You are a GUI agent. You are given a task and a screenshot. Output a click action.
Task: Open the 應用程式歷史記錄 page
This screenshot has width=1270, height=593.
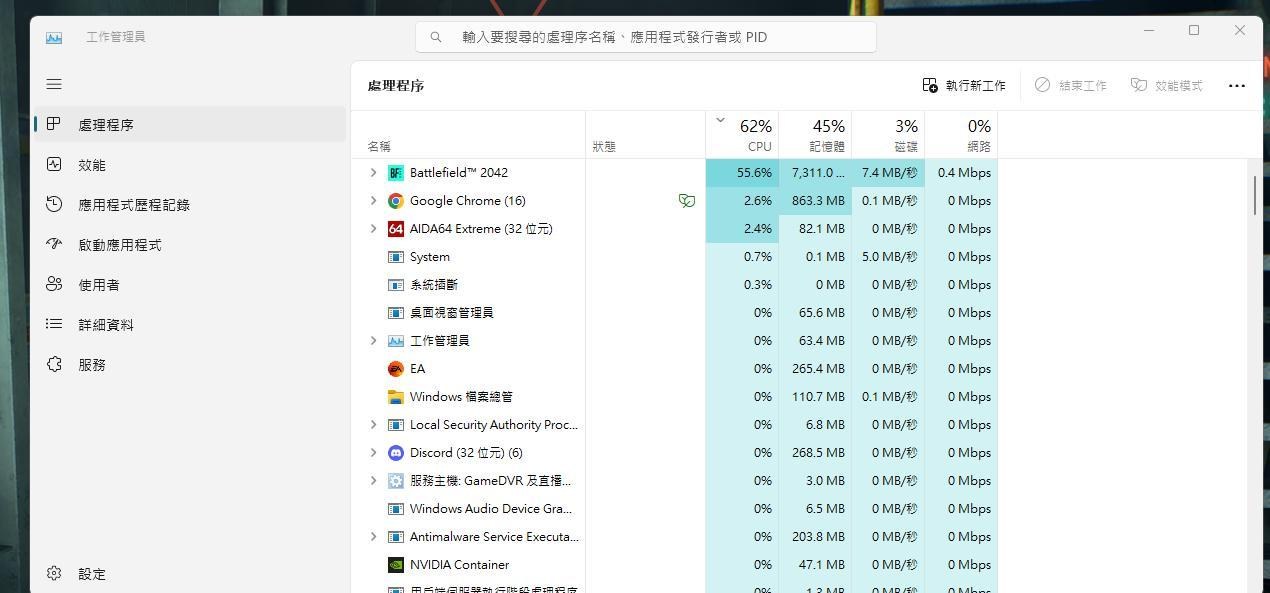pos(133,204)
